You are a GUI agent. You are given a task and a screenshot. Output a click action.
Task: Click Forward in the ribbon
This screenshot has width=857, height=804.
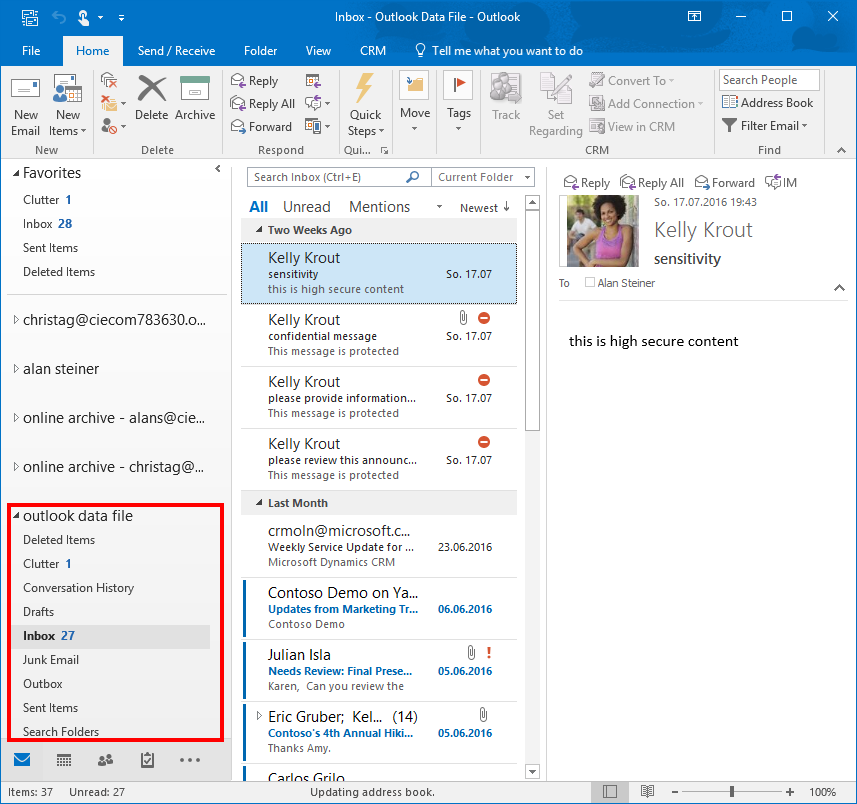coord(261,127)
